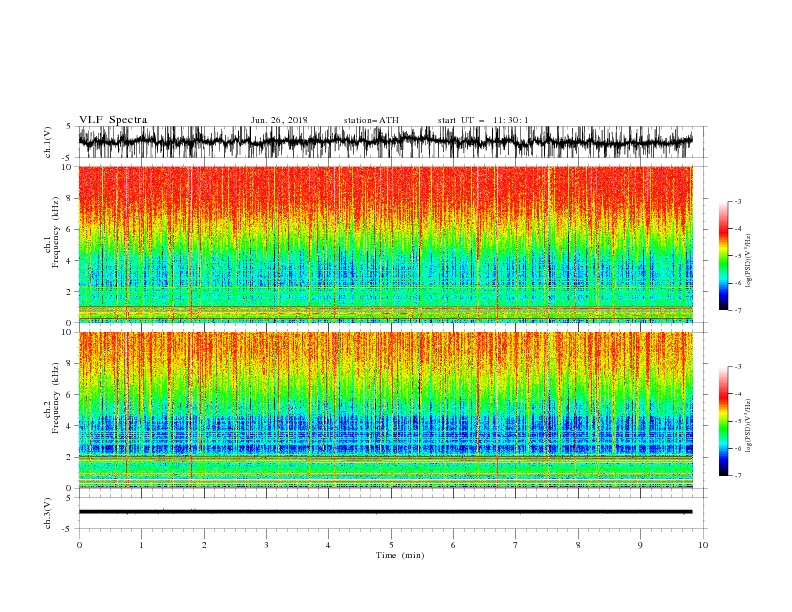Select the "start UT = 11:30:1" label
The image size is (792, 612).
(x=483, y=120)
